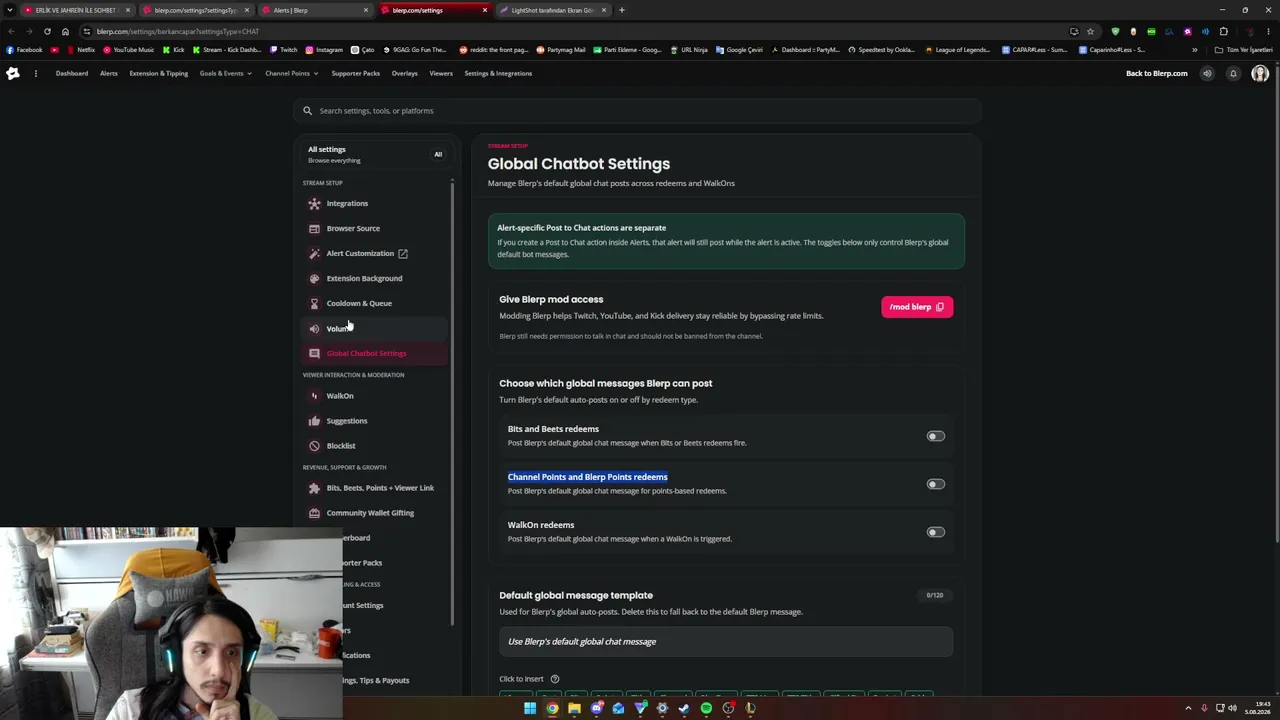Click the Browser Source sidebar icon
The width and height of the screenshot is (1280, 720).
coord(314,229)
